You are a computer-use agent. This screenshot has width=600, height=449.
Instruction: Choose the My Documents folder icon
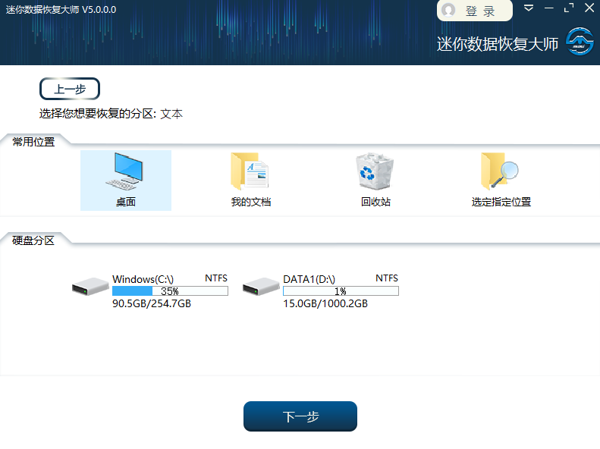pyautogui.click(x=250, y=172)
